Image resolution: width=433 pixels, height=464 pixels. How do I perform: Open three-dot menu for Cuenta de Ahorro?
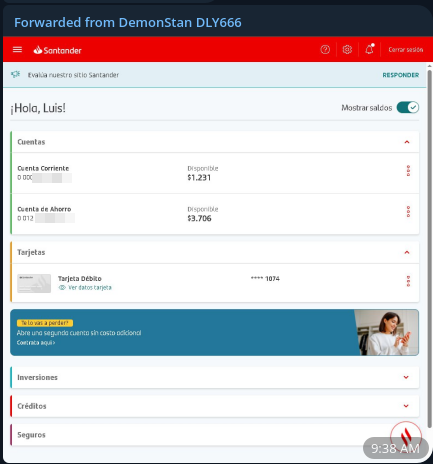pyautogui.click(x=408, y=212)
